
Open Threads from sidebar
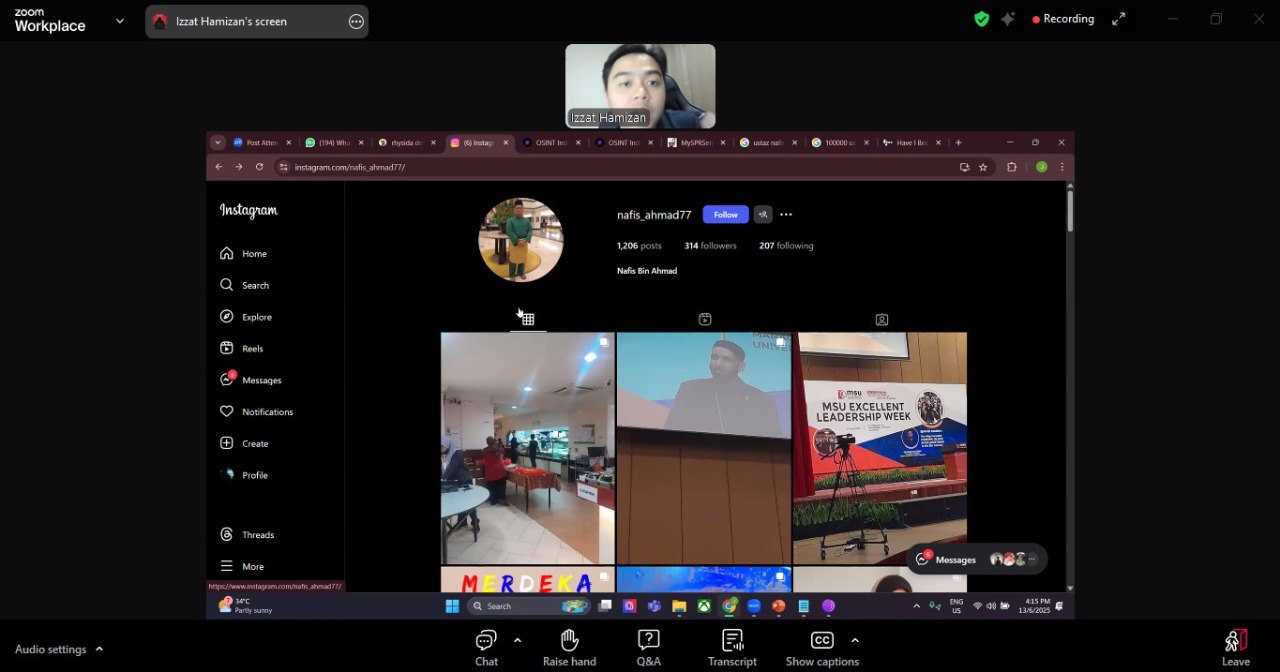(246, 535)
